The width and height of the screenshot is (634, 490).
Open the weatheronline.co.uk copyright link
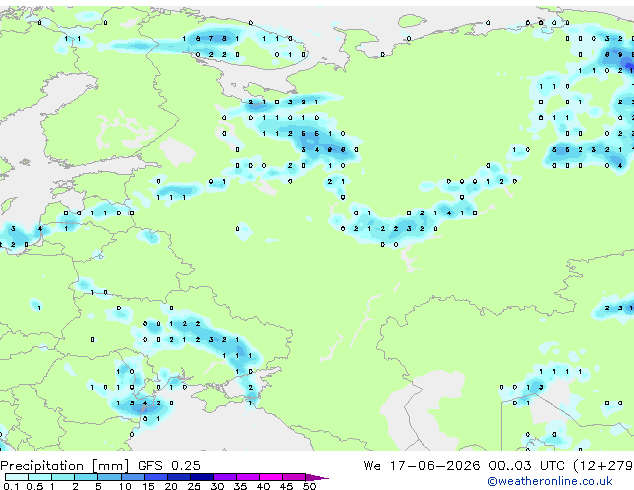coord(550,481)
